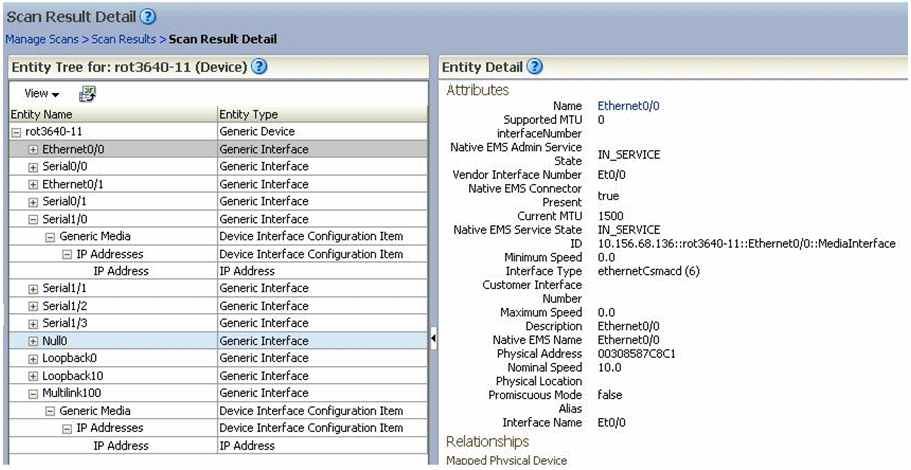Select the Serial1/3 interface row
911x470 pixels.
[65, 323]
